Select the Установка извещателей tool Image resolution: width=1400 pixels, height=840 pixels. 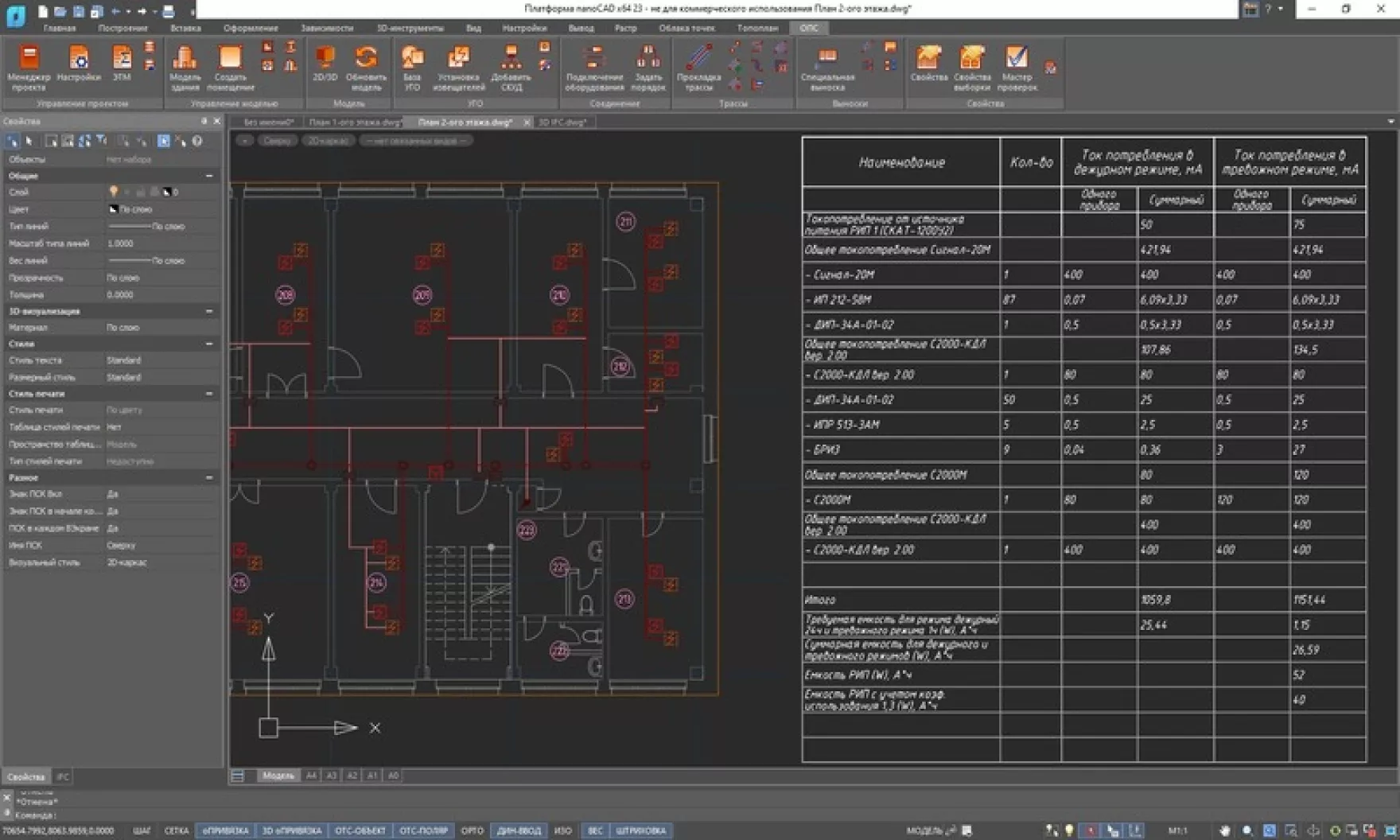pyautogui.click(x=460, y=68)
